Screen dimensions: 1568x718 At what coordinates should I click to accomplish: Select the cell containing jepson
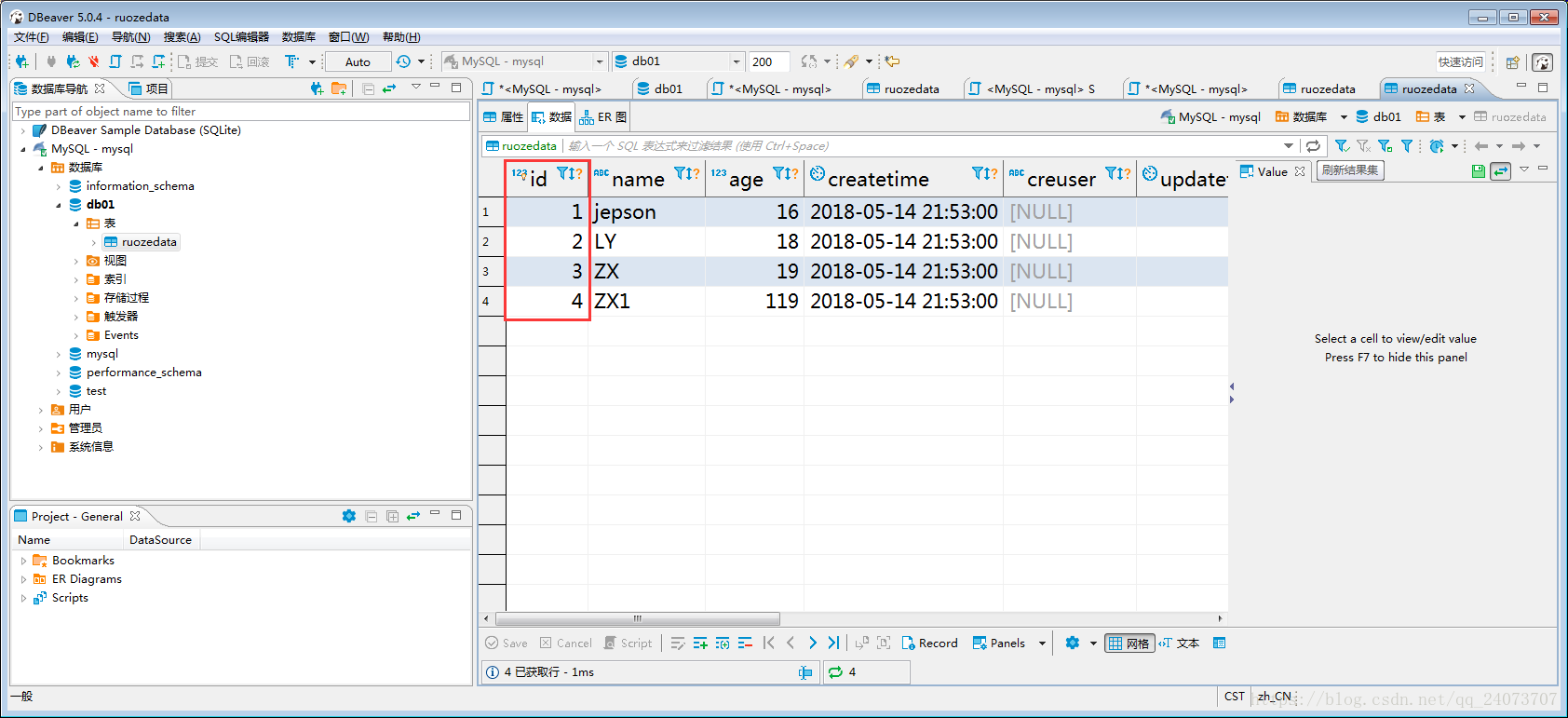coord(646,211)
